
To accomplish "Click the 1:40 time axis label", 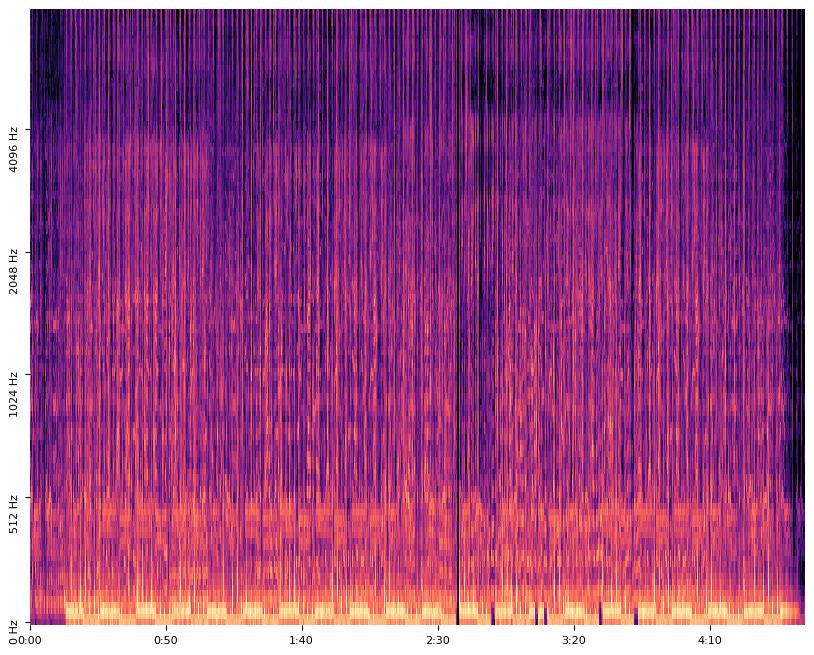I will [302, 640].
